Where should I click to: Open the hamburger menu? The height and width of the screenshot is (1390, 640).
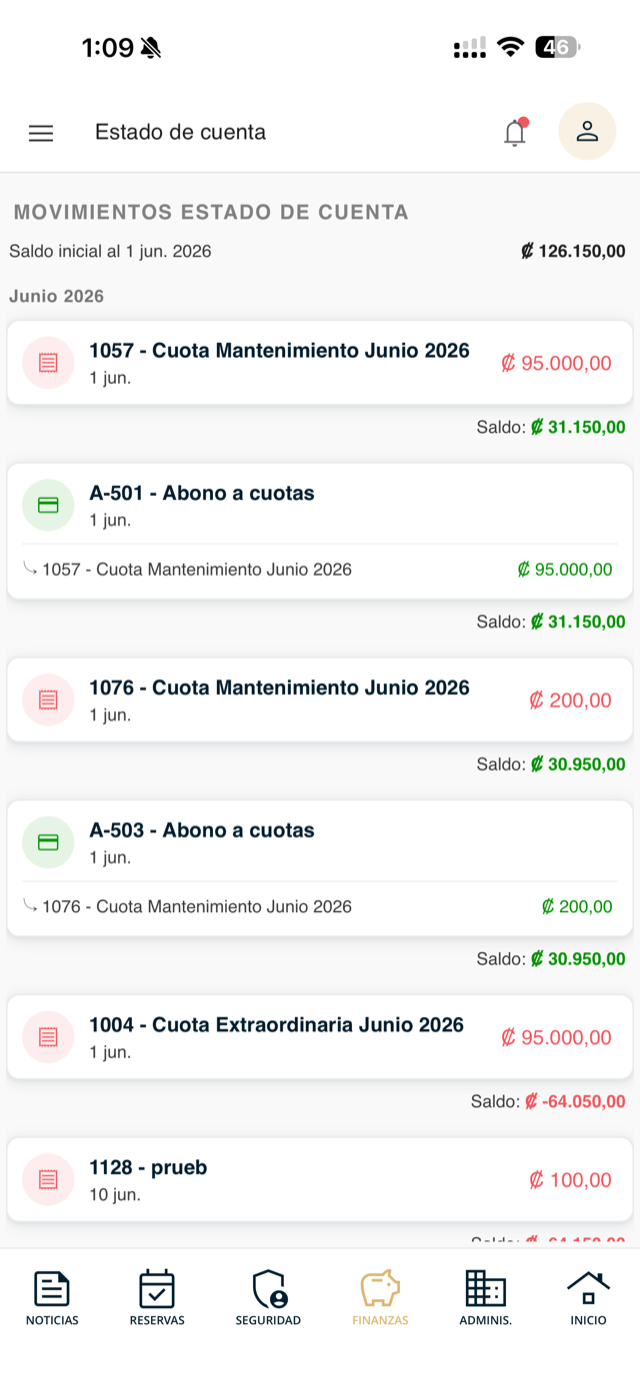click(x=41, y=133)
